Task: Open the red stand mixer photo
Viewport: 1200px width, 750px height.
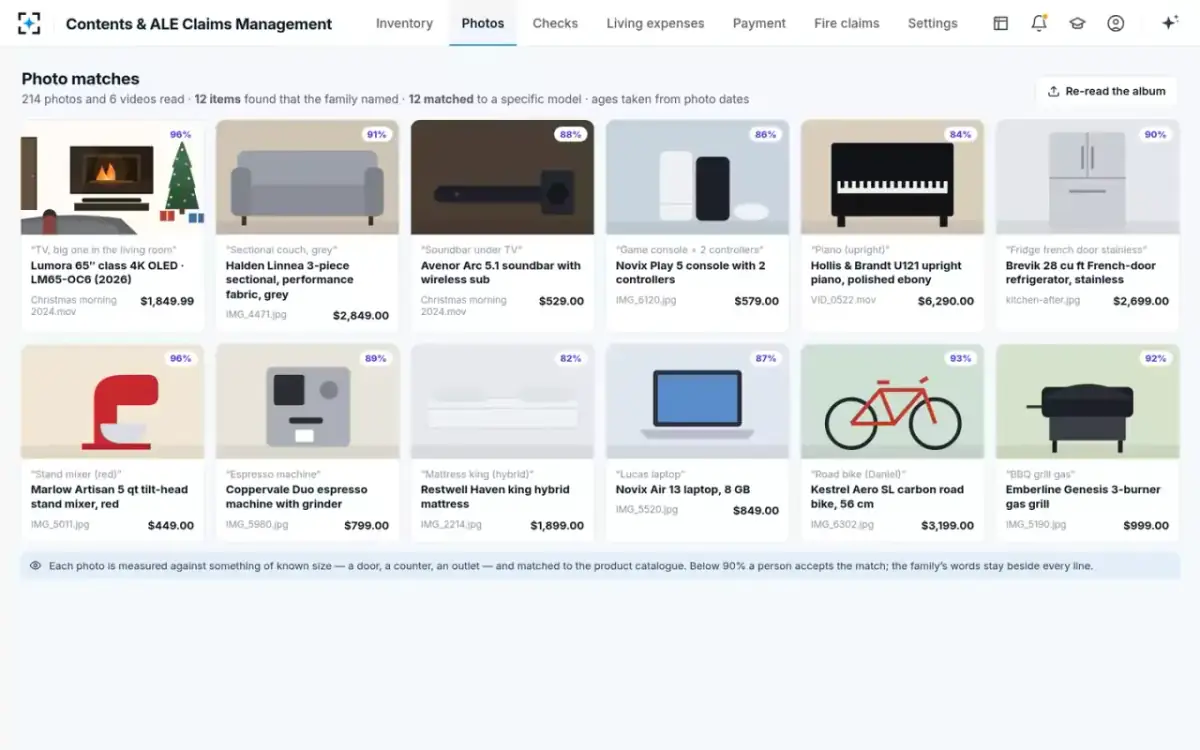Action: click(113, 402)
